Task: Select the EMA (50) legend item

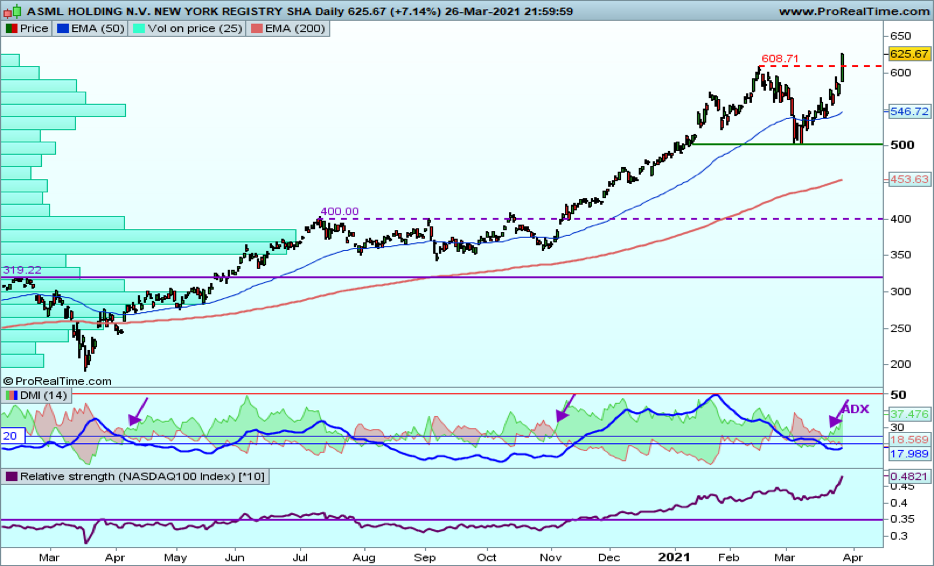Action: pyautogui.click(x=90, y=29)
